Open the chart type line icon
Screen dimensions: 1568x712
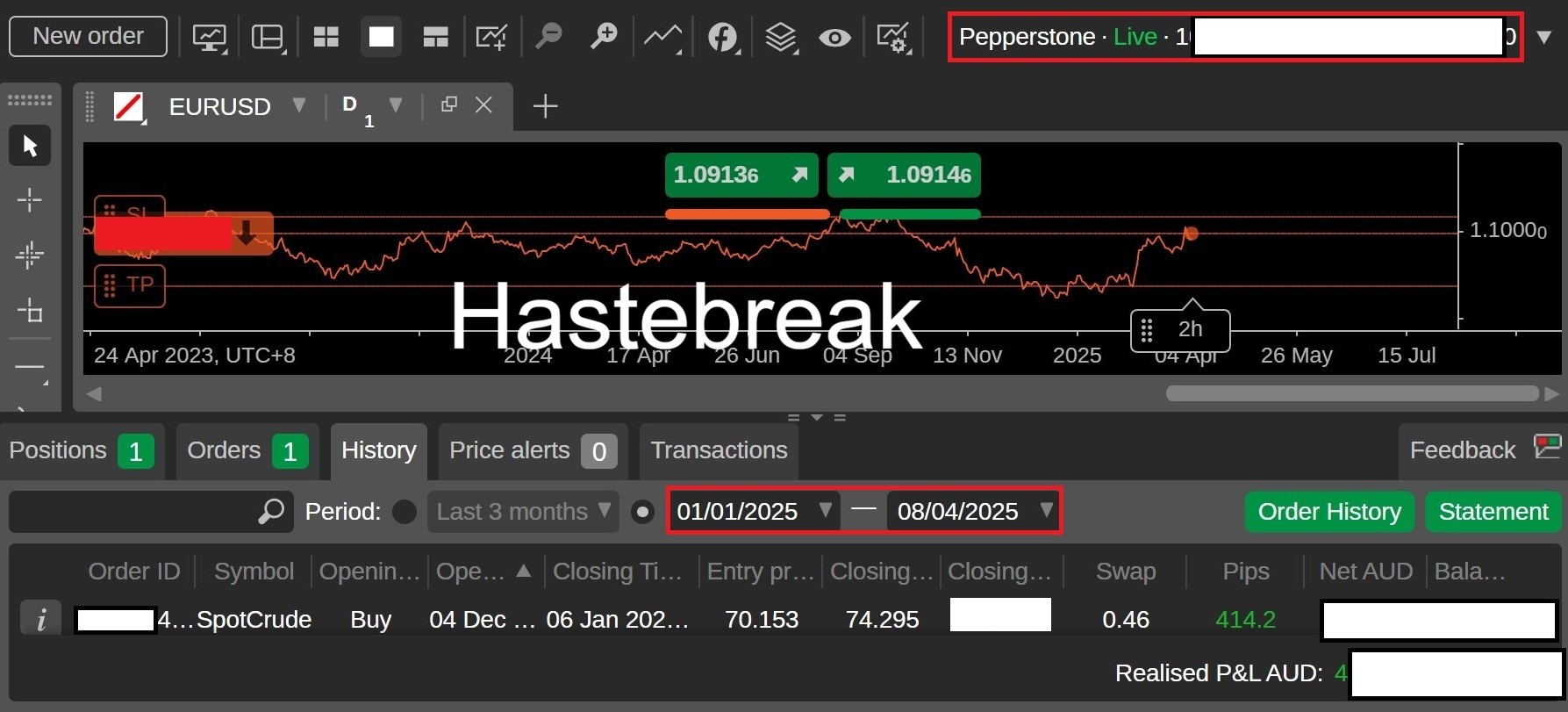[x=662, y=37]
